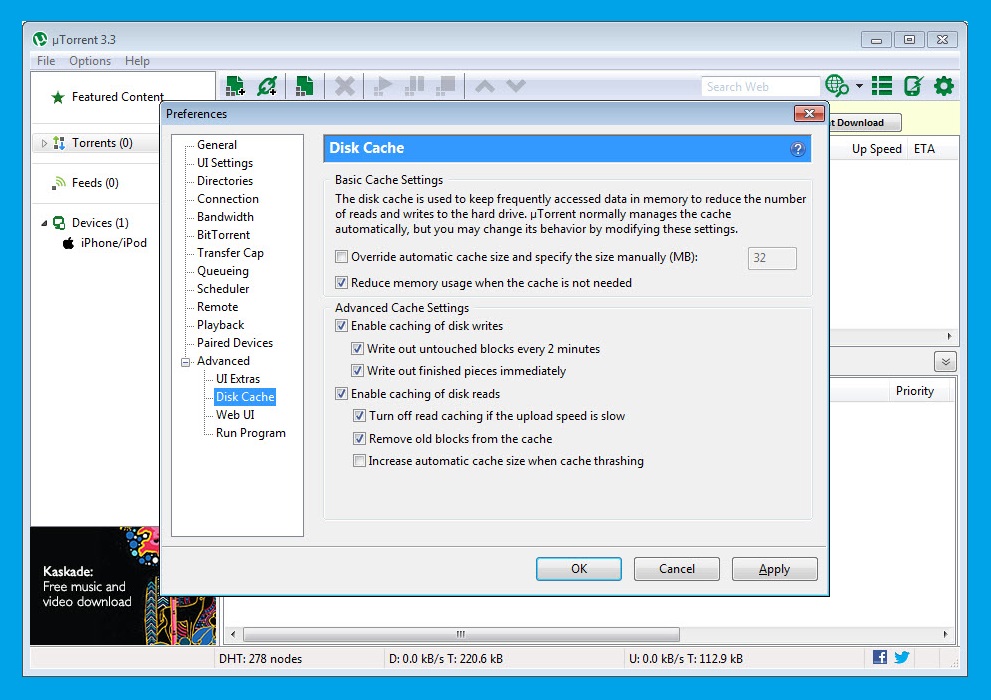Click the Apply button
The height and width of the screenshot is (700, 991).
(774, 569)
